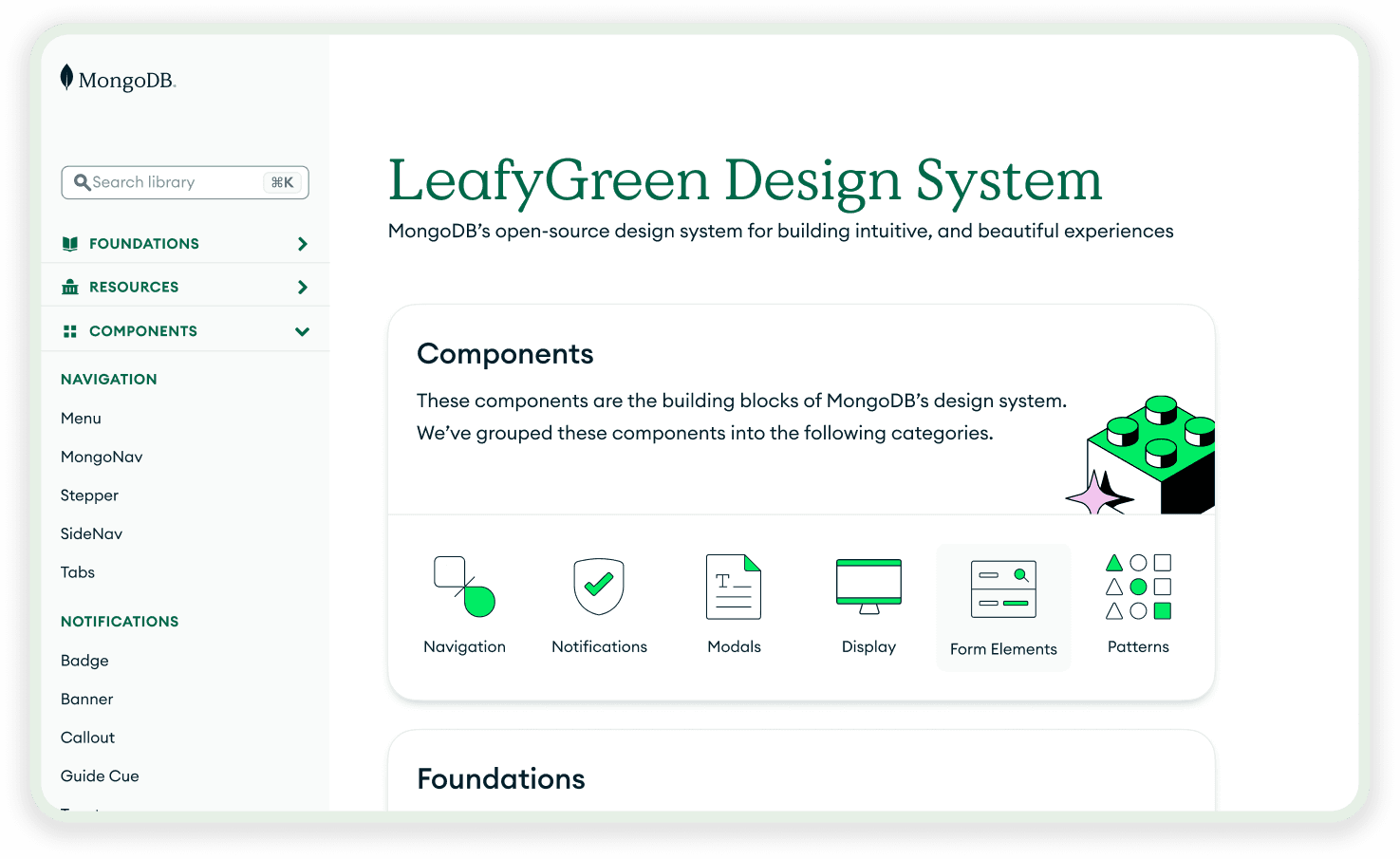
Task: Click the search magnifier icon in Search library
Action: (x=83, y=182)
